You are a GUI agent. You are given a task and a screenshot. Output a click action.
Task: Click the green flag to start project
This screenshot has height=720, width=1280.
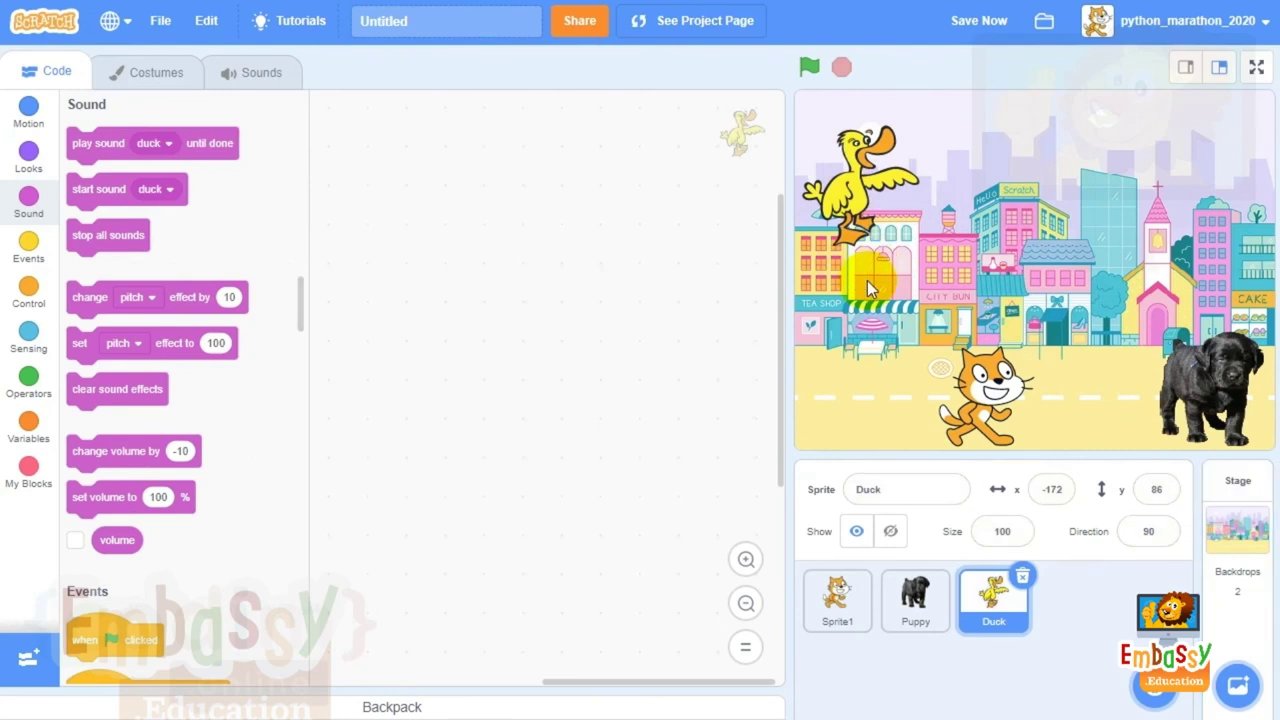pyautogui.click(x=809, y=67)
